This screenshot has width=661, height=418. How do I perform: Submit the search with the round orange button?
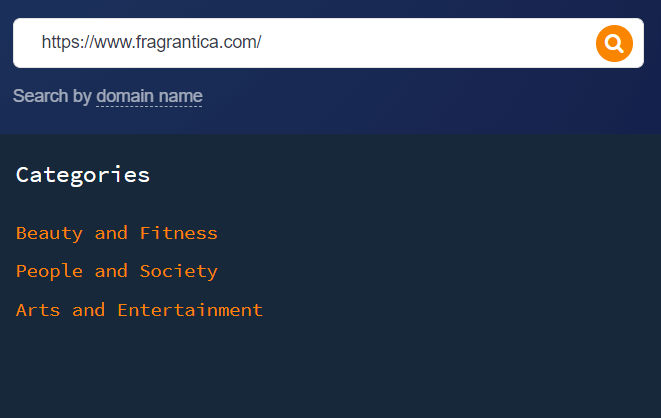point(614,43)
